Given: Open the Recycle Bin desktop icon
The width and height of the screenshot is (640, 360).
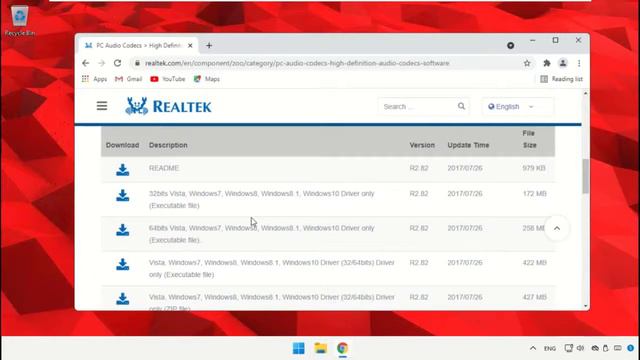Looking at the screenshot, I should point(20,21).
